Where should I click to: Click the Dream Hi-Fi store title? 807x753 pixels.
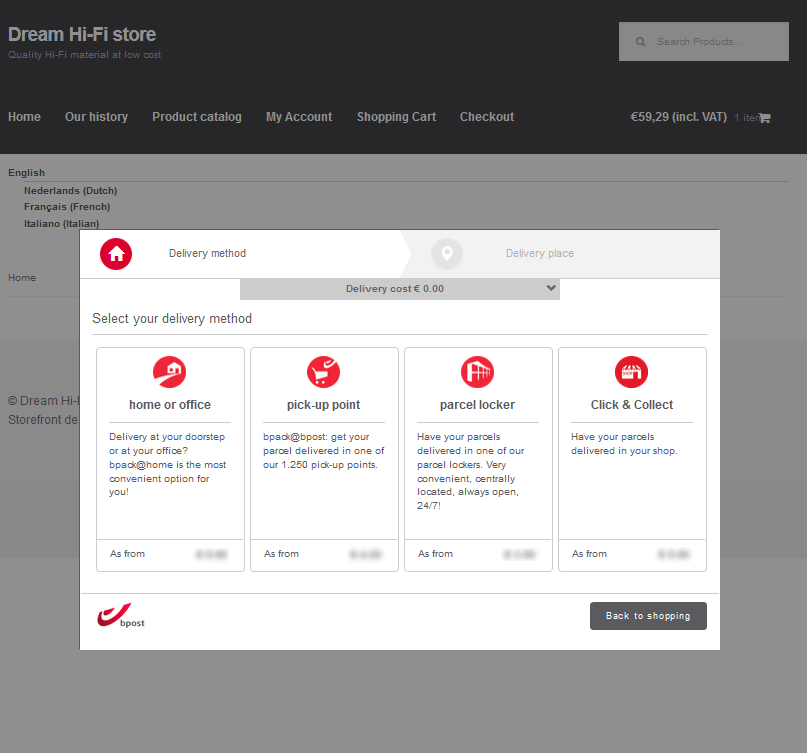[82, 35]
